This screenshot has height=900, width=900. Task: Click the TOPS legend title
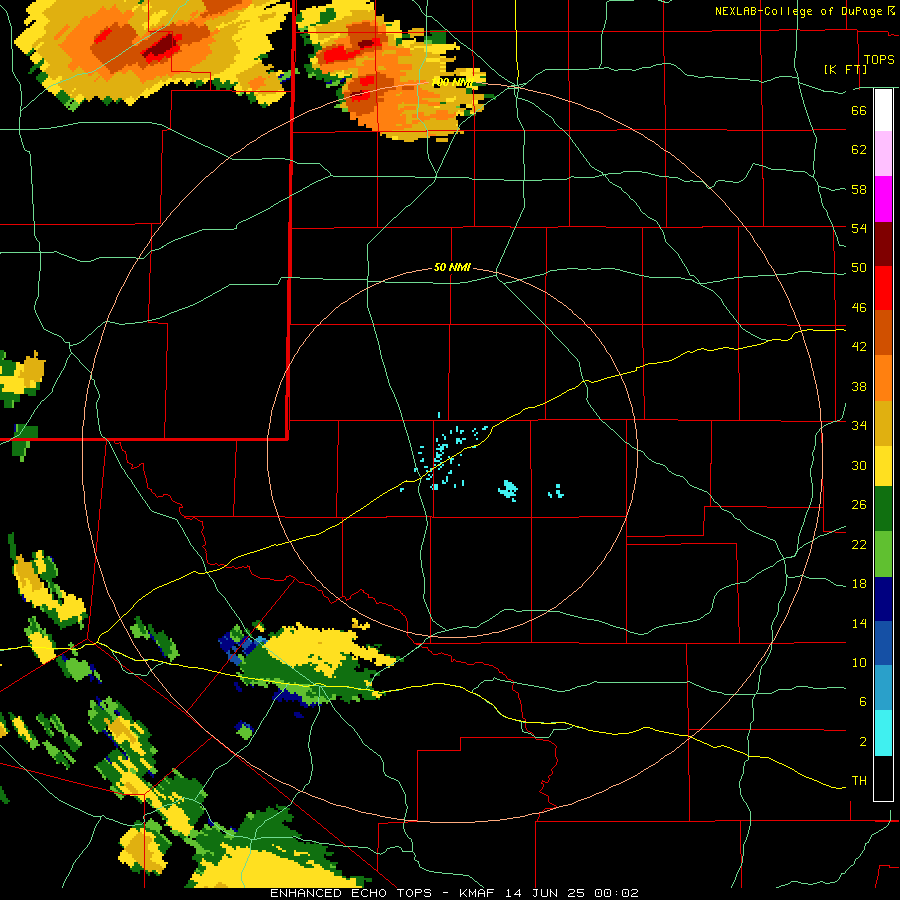tap(879, 60)
